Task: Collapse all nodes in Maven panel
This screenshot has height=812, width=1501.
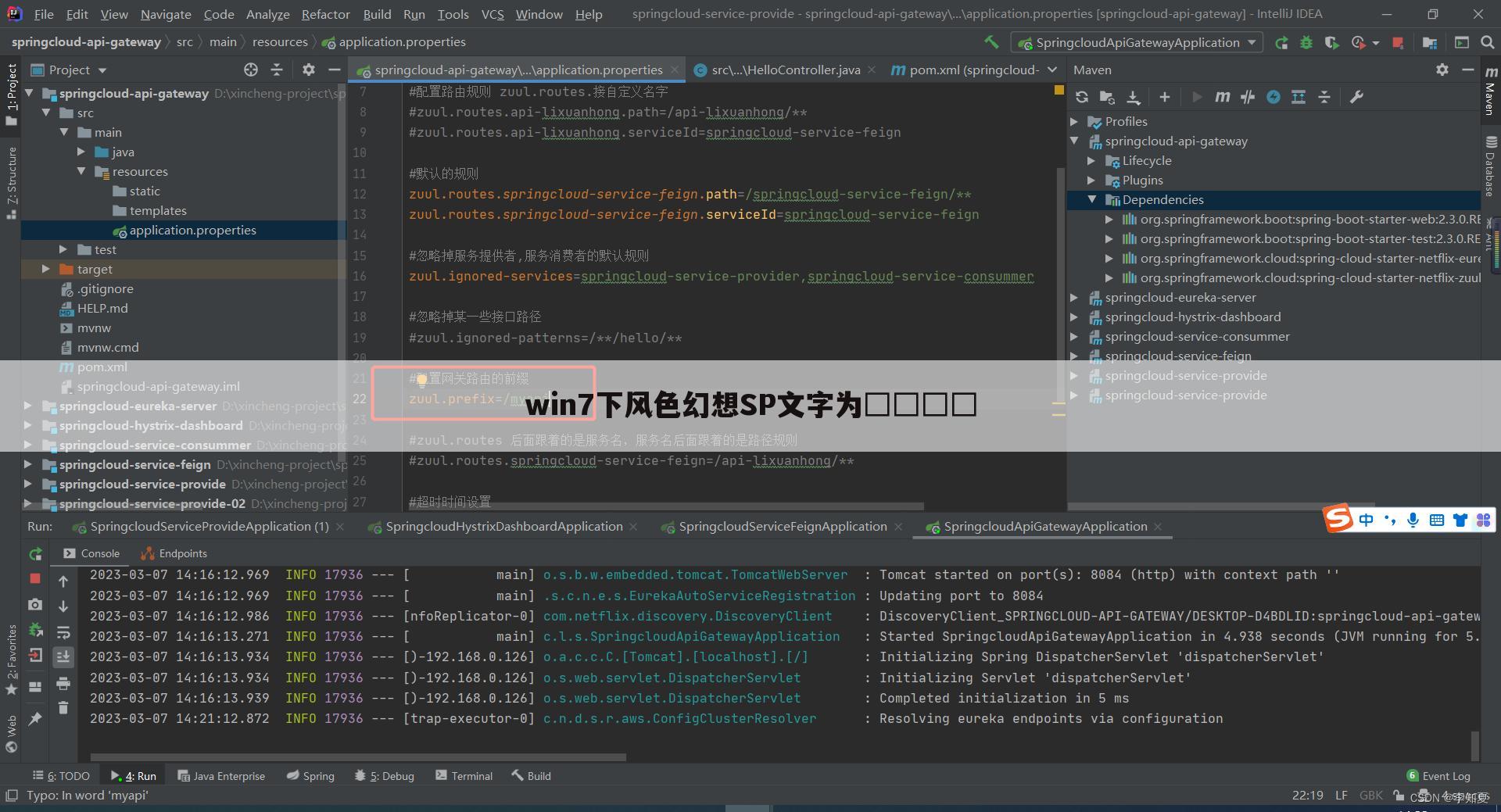Action: click(1324, 97)
